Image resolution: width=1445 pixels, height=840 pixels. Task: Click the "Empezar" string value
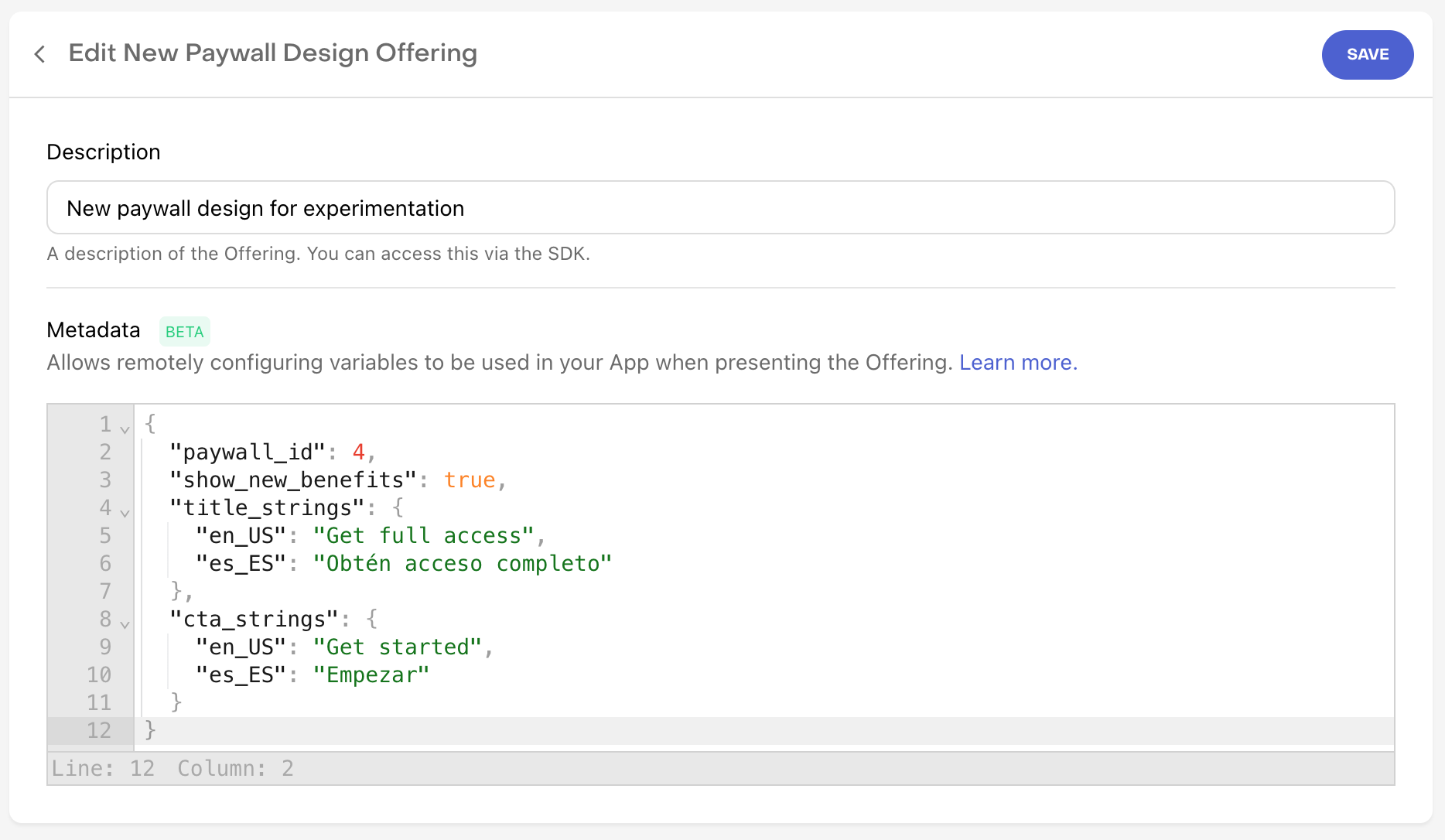[x=371, y=675]
